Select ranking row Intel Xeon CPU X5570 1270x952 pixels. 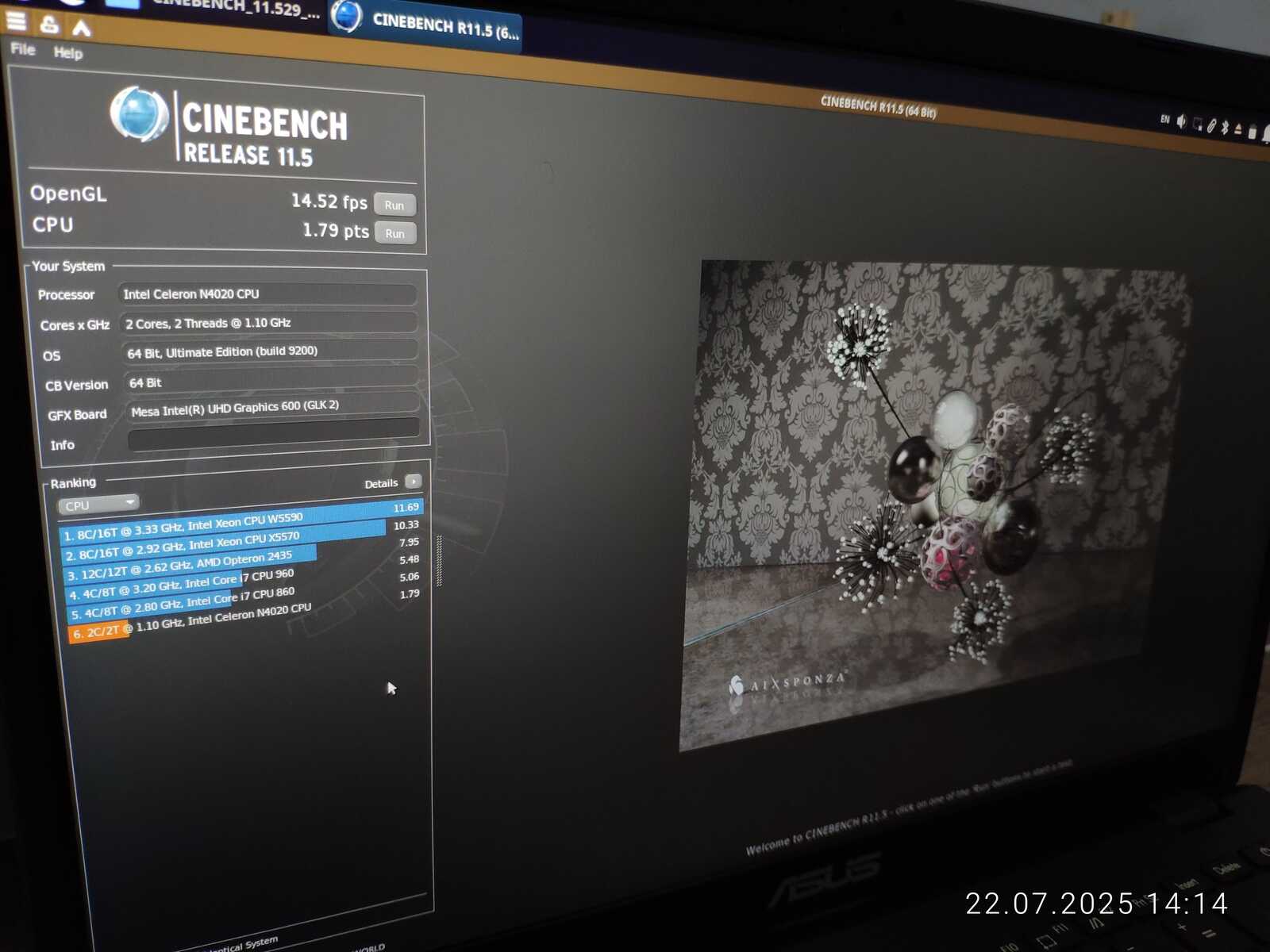(243, 539)
